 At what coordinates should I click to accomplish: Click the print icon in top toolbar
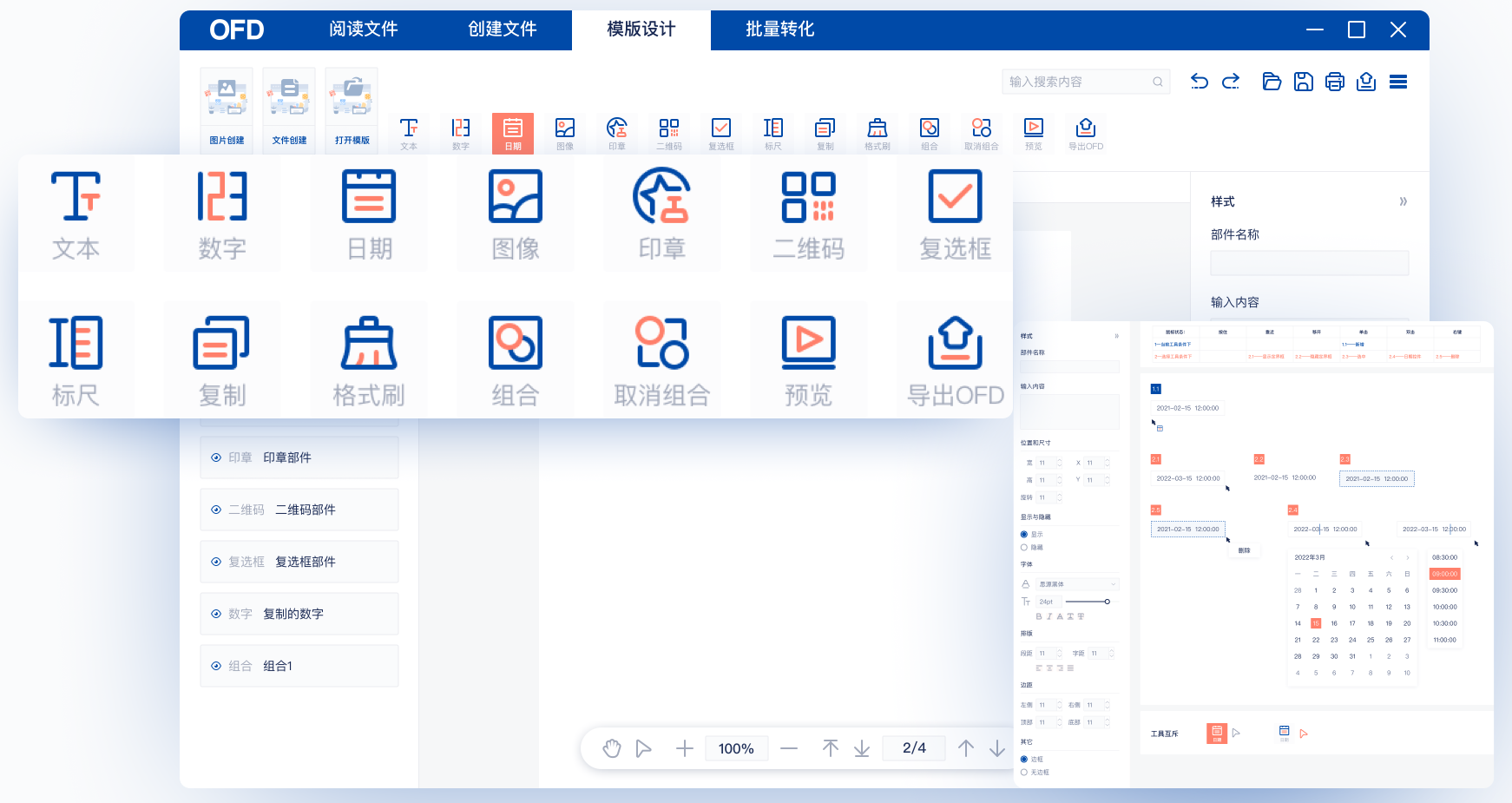(x=1335, y=82)
